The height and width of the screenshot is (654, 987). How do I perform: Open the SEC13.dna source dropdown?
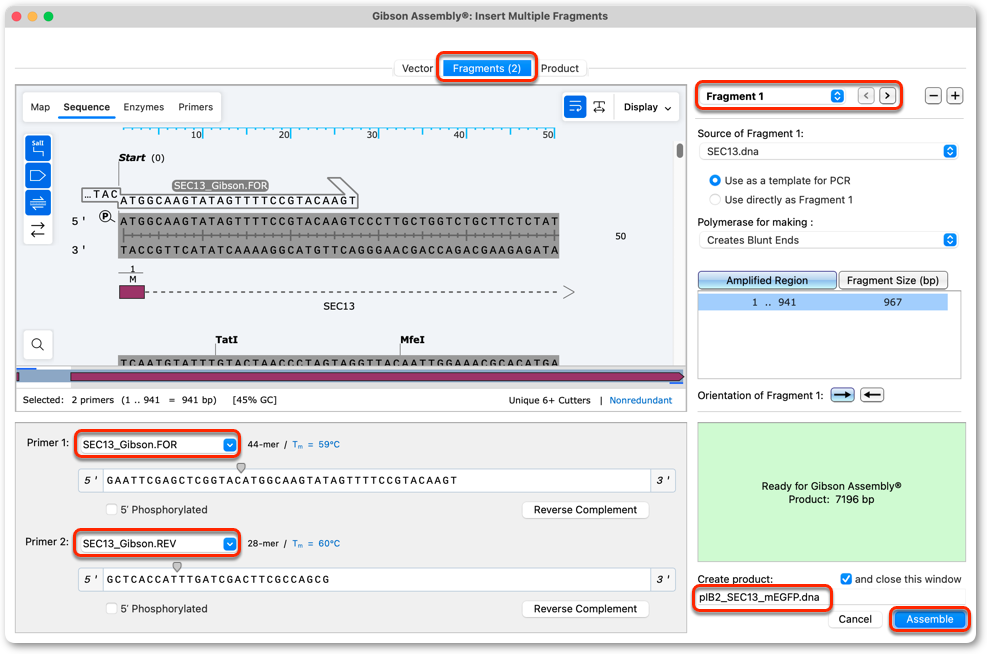coord(828,151)
